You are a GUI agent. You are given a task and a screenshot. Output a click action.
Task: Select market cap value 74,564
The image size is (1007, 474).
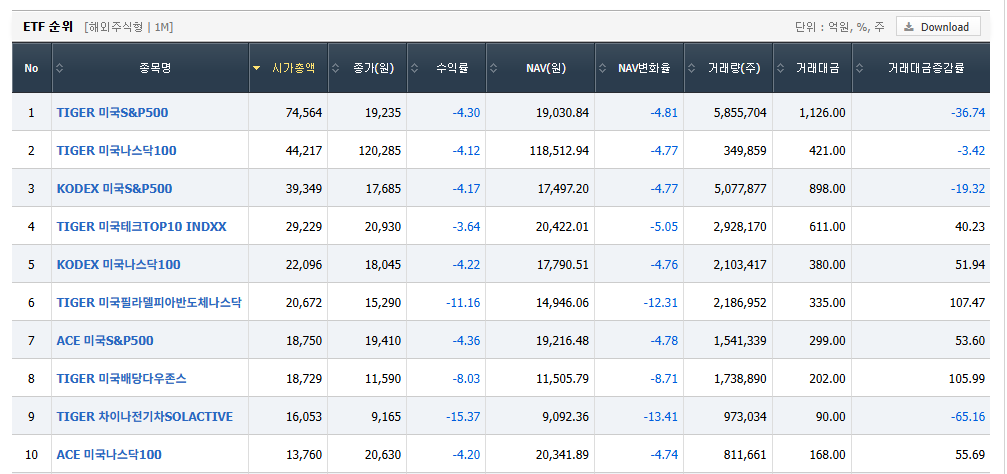click(x=304, y=112)
